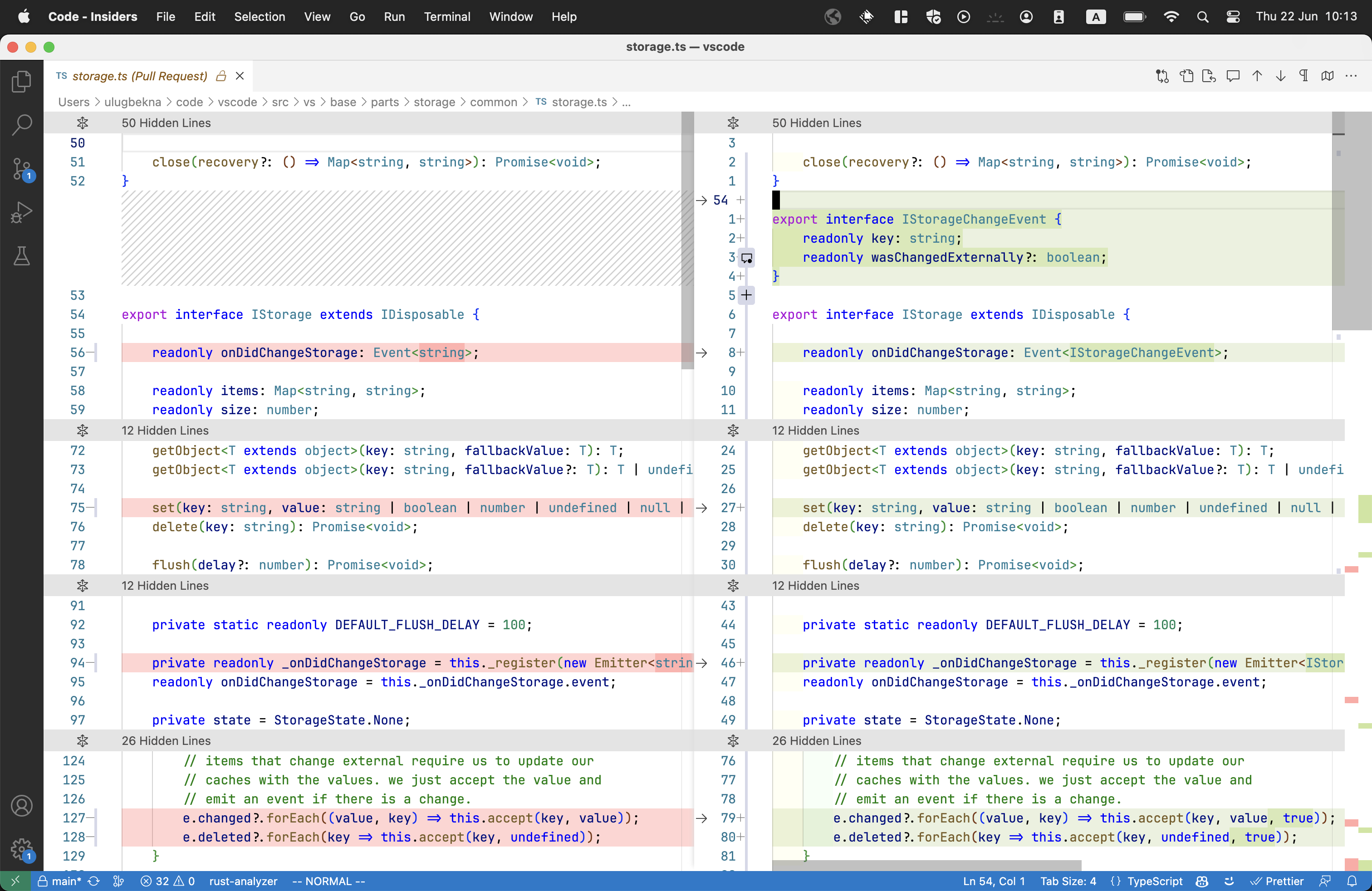Viewport: 1372px width, 891px height.
Task: Open the Explorer sidebar icon
Action: click(22, 81)
